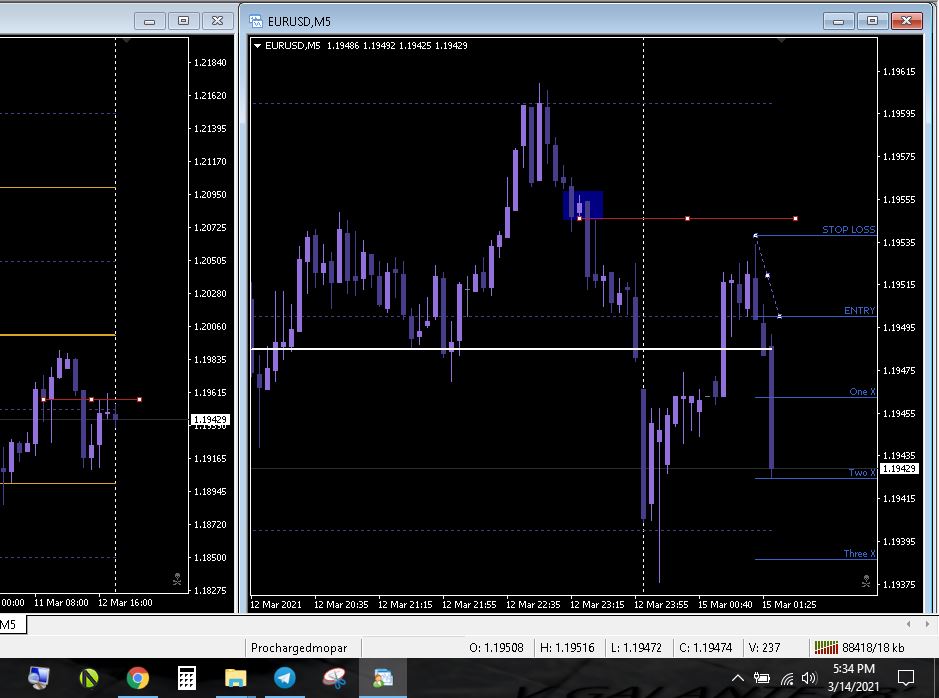
Task: Open the volume speaker icon in the tray
Action: (809, 678)
